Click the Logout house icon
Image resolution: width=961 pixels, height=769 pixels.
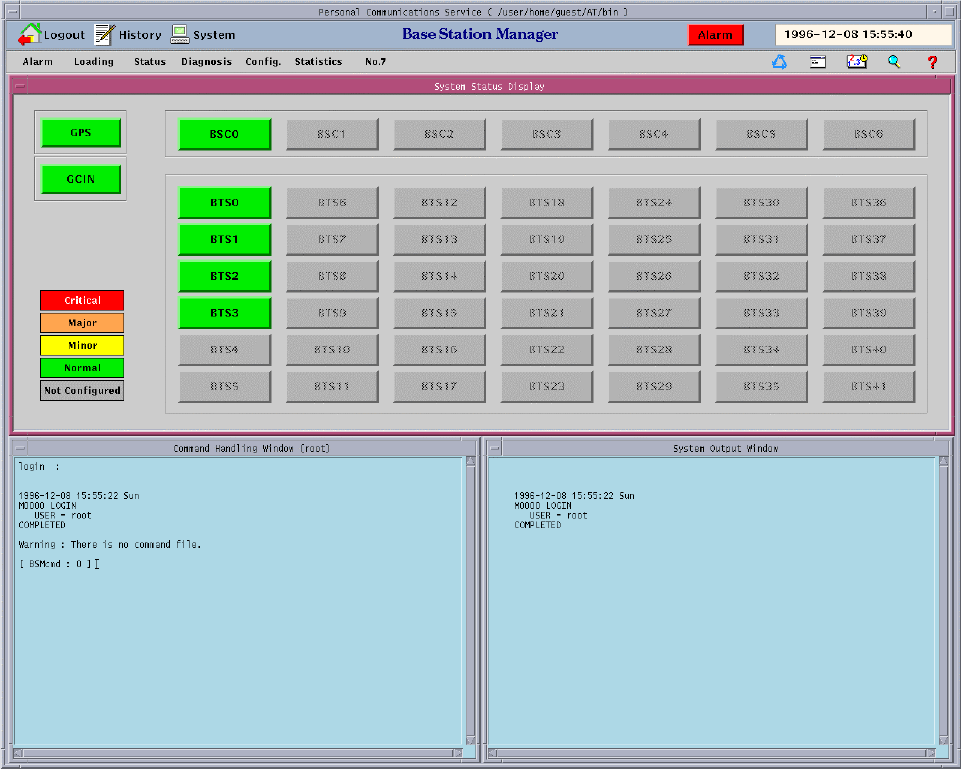coord(29,34)
